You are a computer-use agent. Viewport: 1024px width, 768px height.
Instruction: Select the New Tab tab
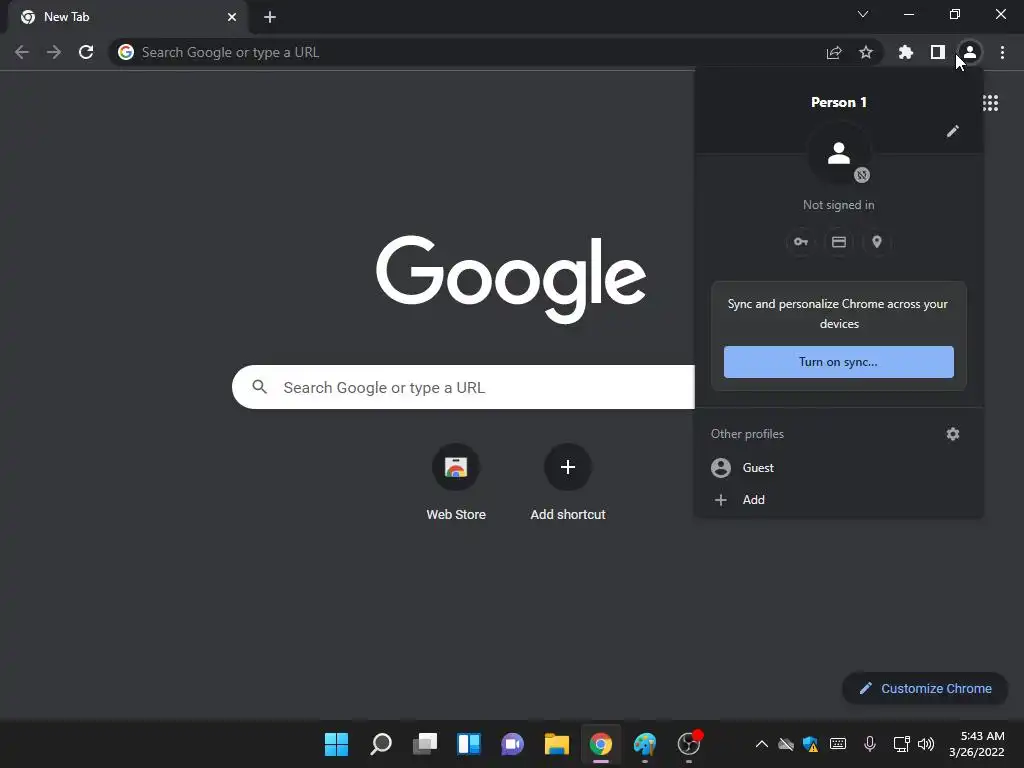(128, 17)
